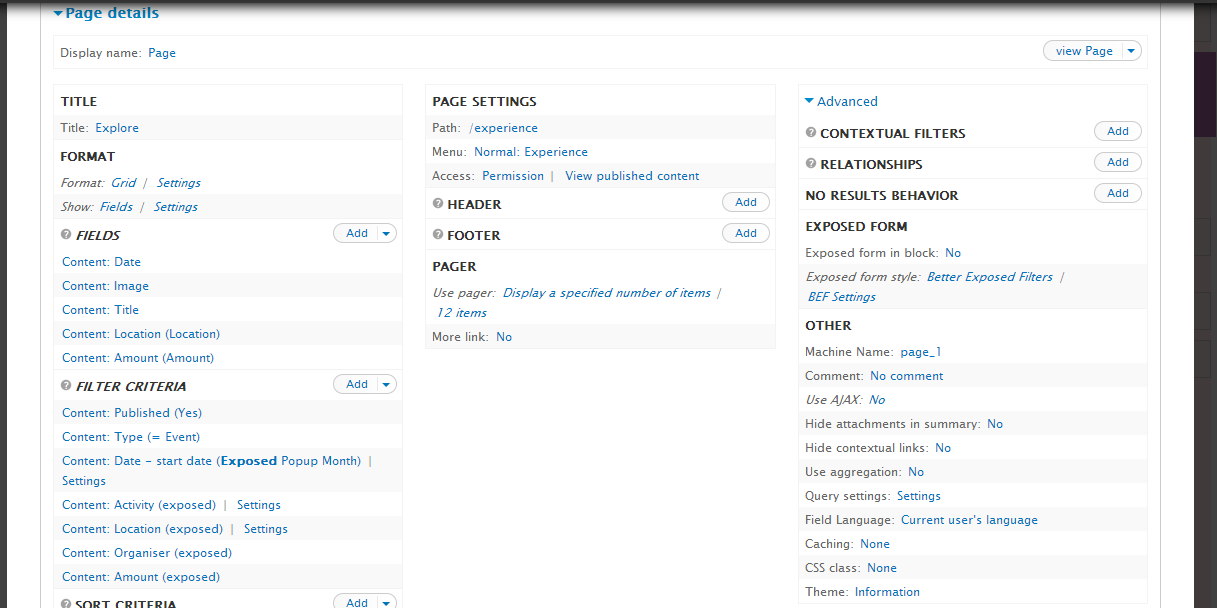Edit View published content access setting
Image resolution: width=1217 pixels, height=608 pixels.
[632, 176]
